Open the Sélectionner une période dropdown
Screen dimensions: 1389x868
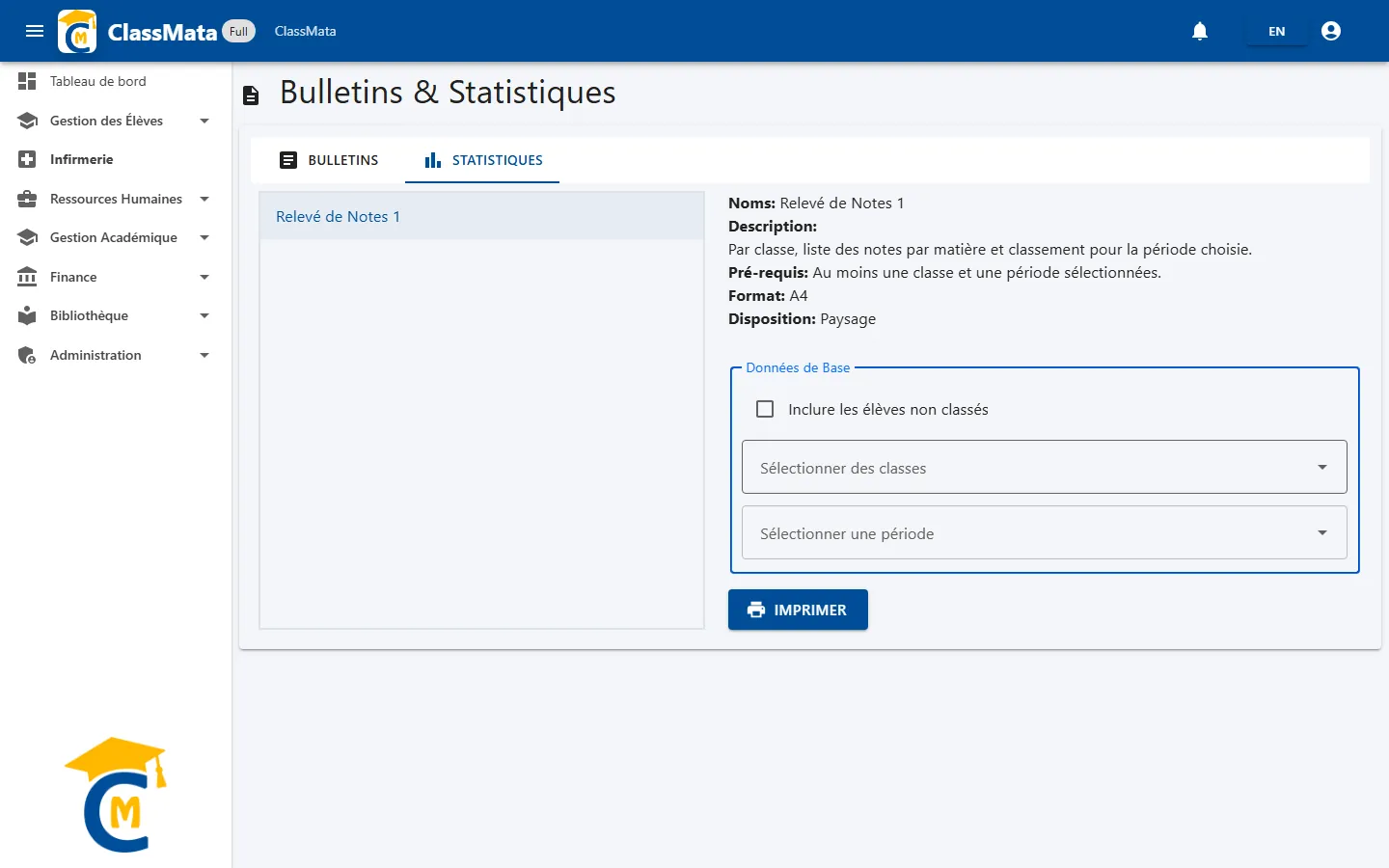[1045, 532]
